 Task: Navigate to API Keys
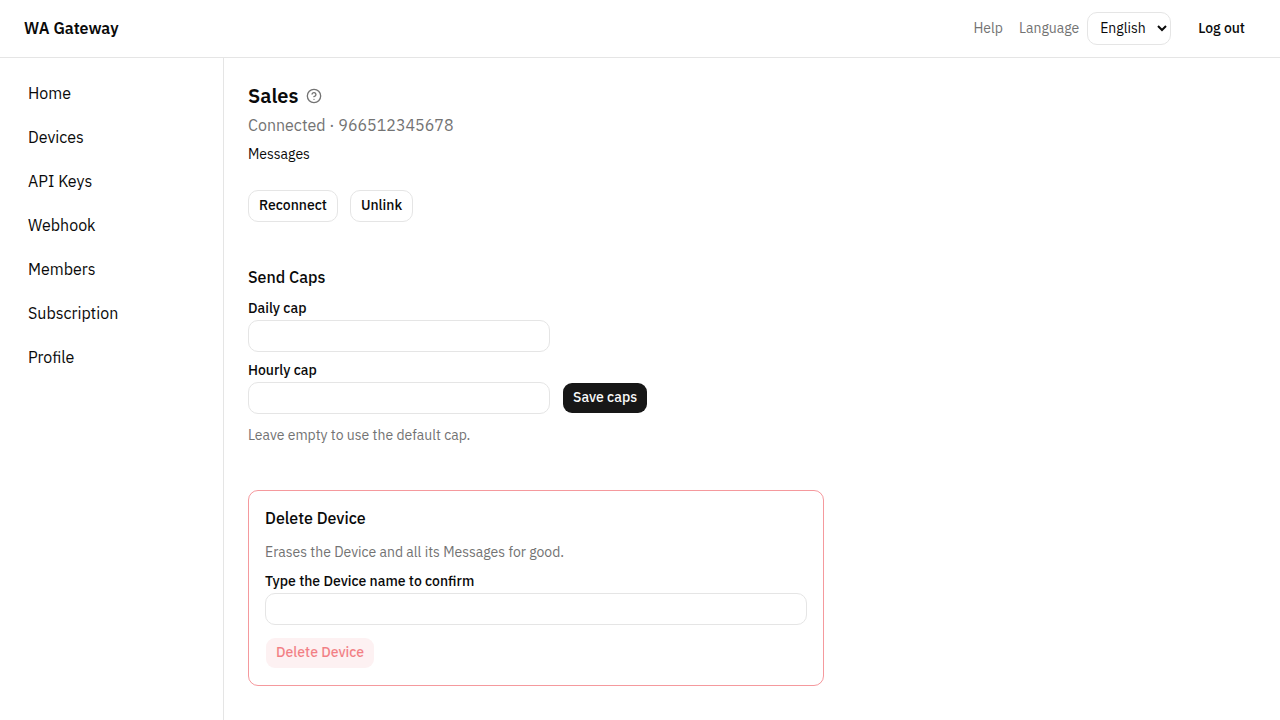(60, 181)
